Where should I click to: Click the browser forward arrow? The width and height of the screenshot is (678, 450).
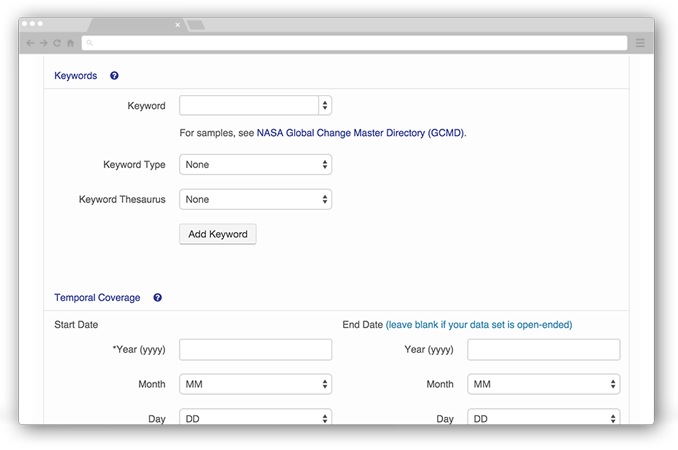coord(44,43)
